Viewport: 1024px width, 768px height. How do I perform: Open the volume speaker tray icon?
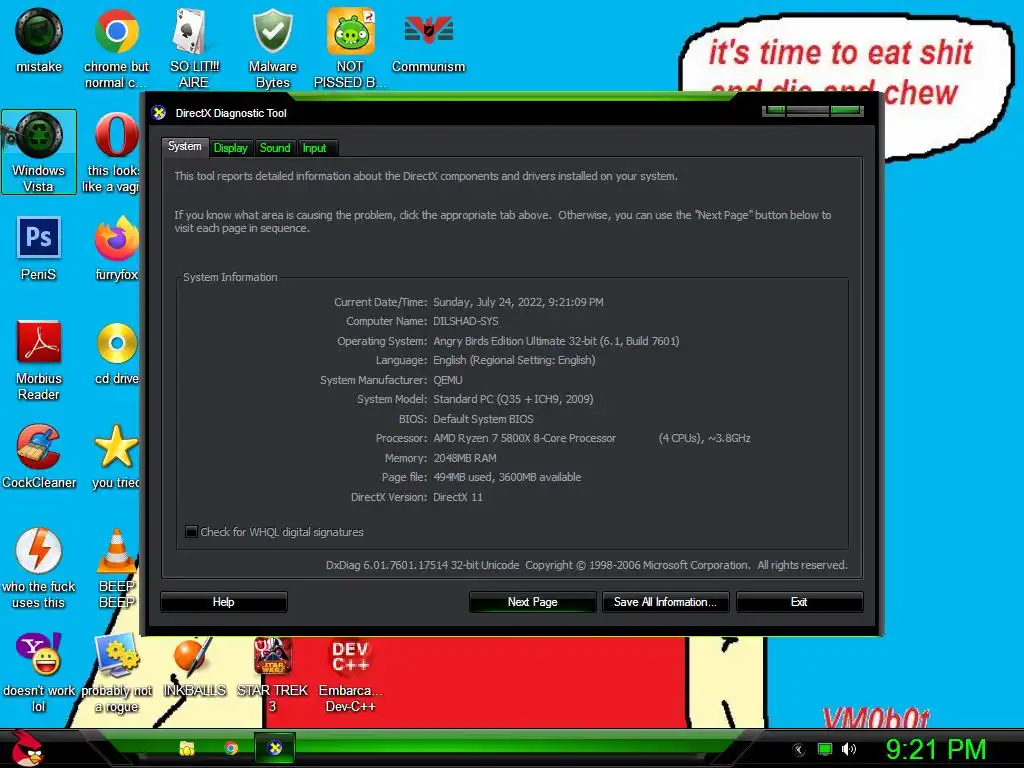pyautogui.click(x=848, y=749)
